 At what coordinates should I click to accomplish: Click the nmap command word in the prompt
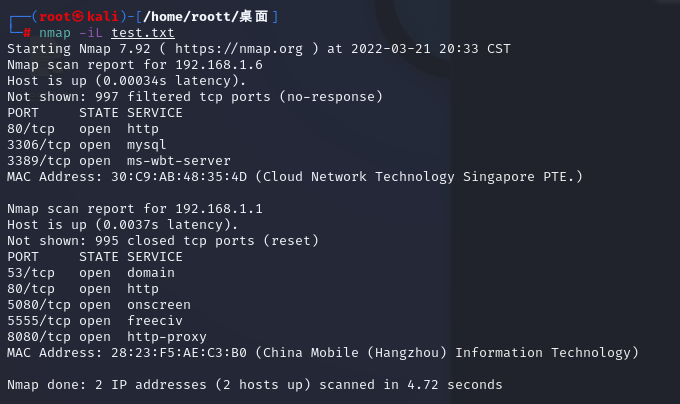coord(56,32)
